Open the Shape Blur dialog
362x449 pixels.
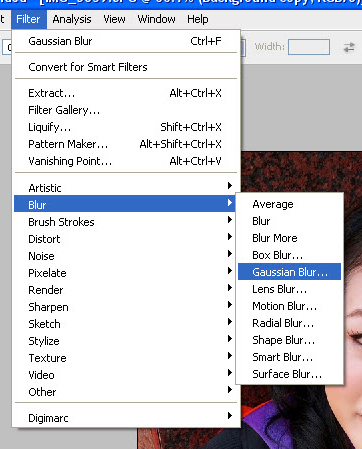point(289,340)
